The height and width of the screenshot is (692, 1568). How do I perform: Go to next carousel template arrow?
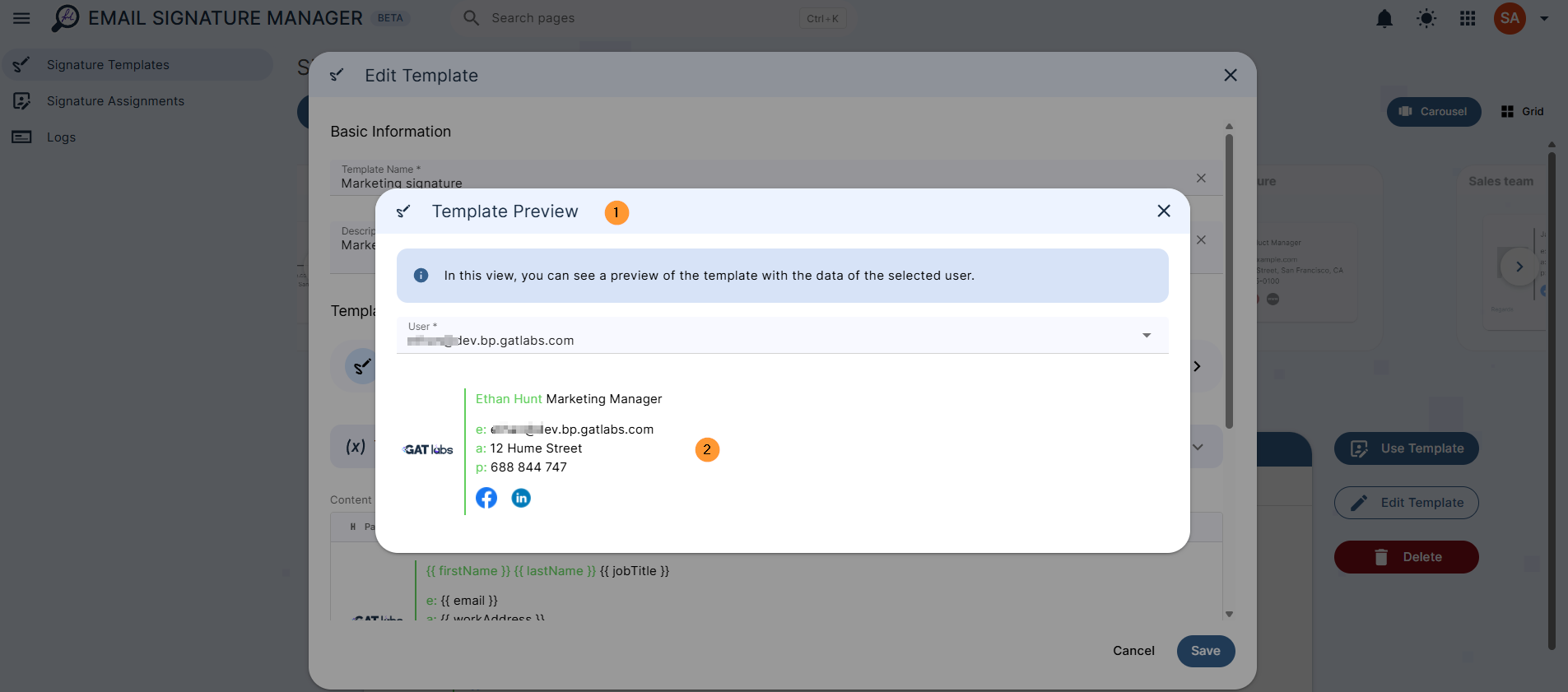(x=1519, y=267)
